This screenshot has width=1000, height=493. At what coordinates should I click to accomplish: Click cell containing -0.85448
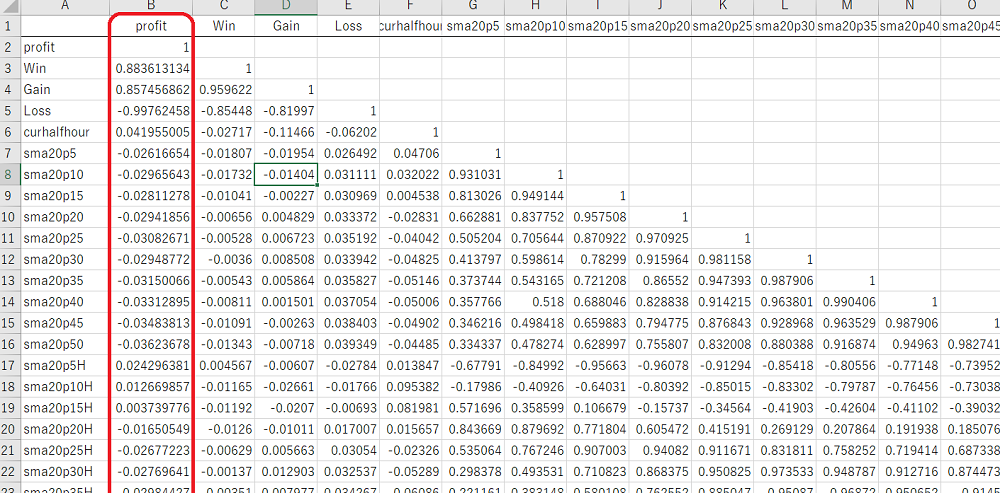[x=224, y=111]
